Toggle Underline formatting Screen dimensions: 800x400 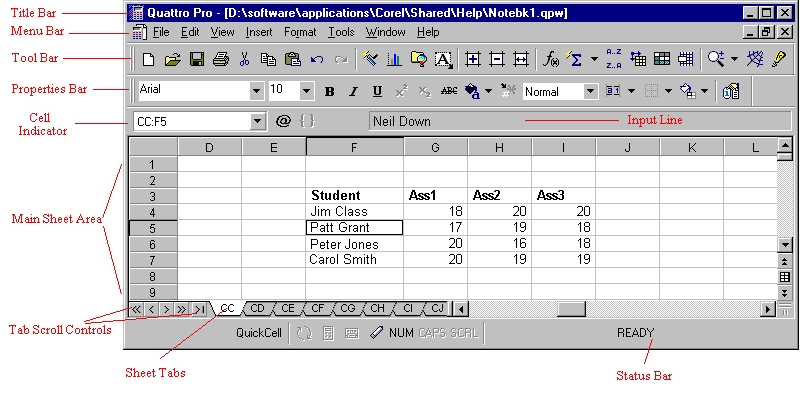377,92
